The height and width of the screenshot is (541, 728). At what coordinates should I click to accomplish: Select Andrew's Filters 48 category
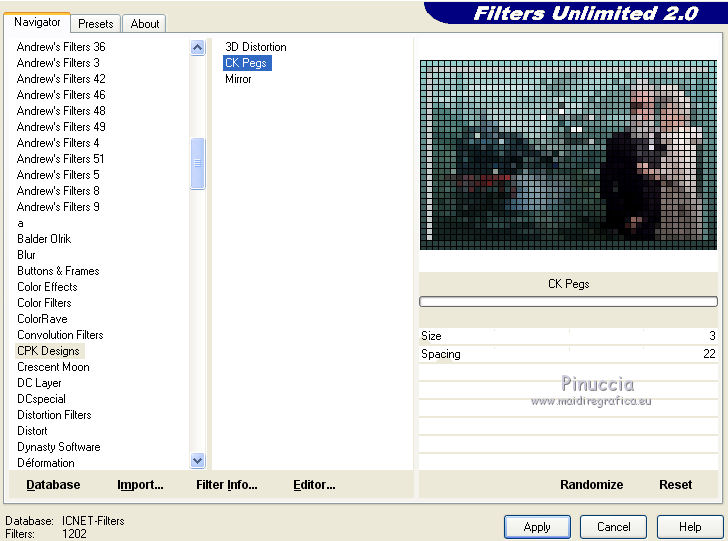[x=61, y=111]
